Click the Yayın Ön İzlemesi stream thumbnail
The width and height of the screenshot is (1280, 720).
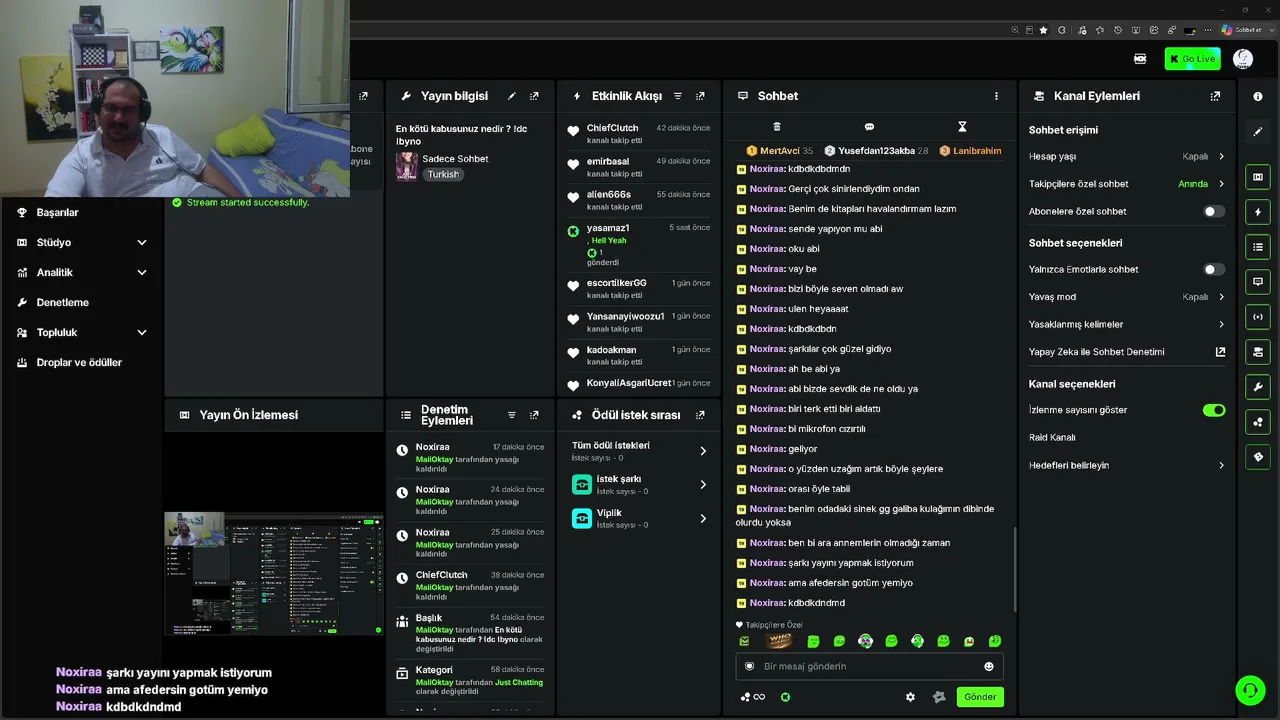(274, 573)
